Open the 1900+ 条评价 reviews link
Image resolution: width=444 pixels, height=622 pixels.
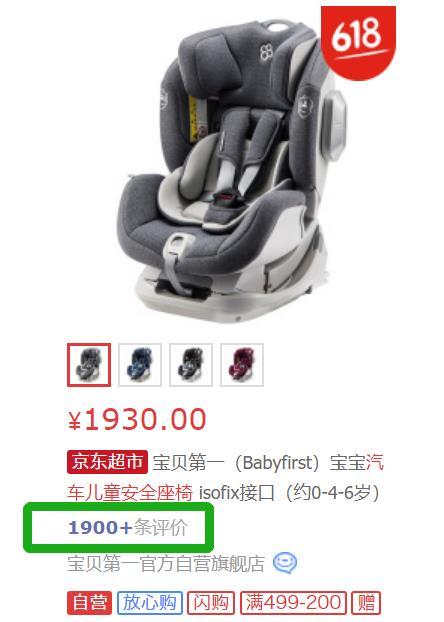tap(127, 528)
